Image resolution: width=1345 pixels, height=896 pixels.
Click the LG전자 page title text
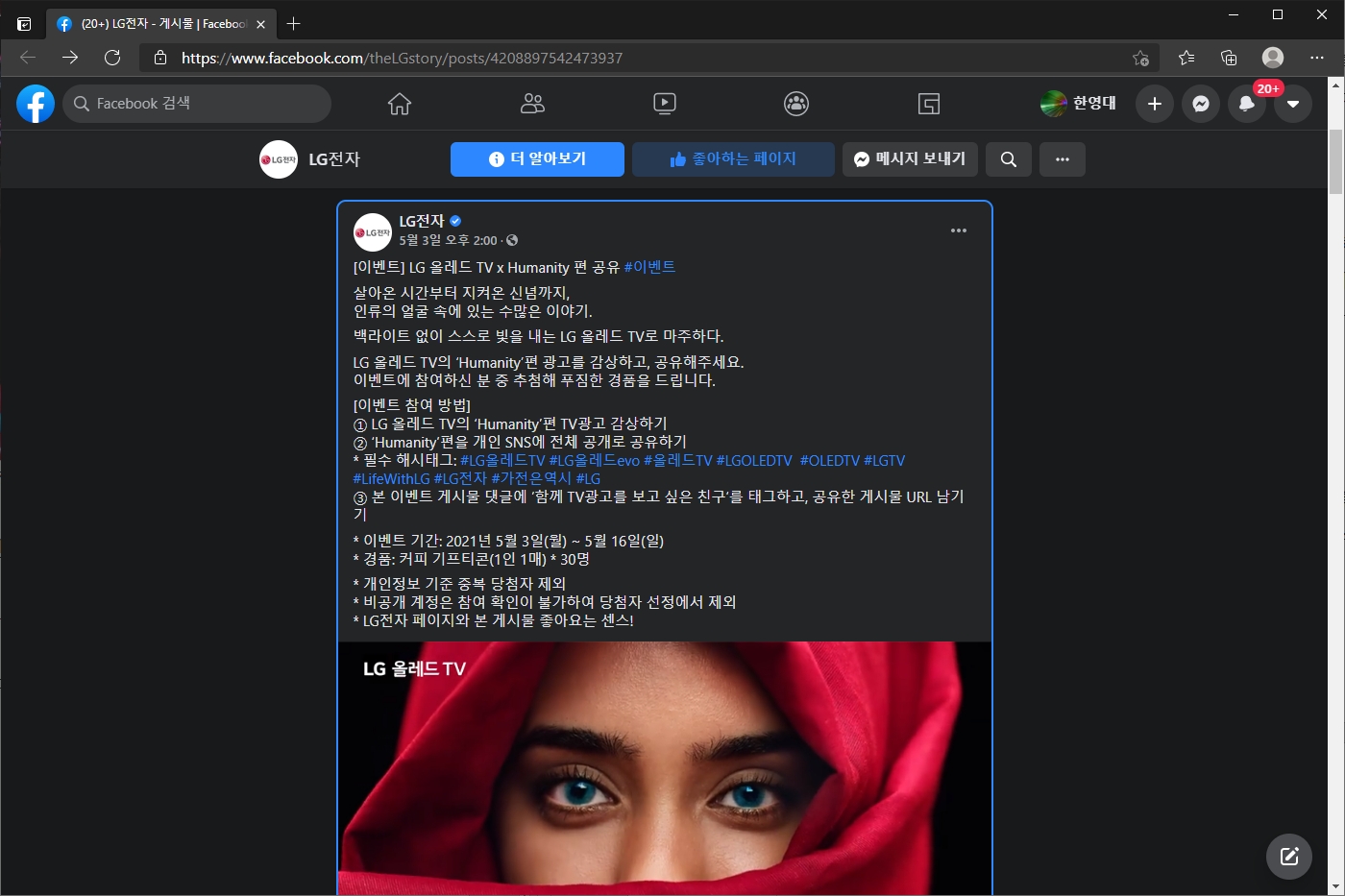point(334,159)
